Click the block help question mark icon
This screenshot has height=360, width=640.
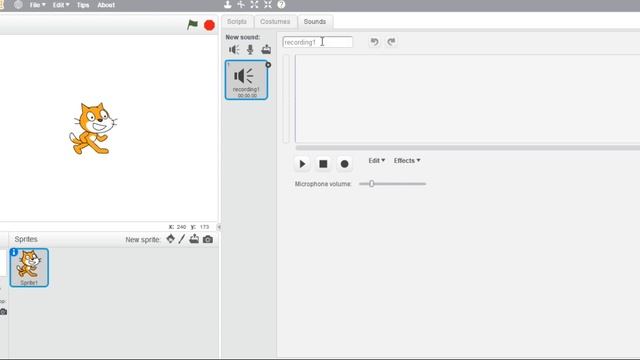(x=281, y=4)
